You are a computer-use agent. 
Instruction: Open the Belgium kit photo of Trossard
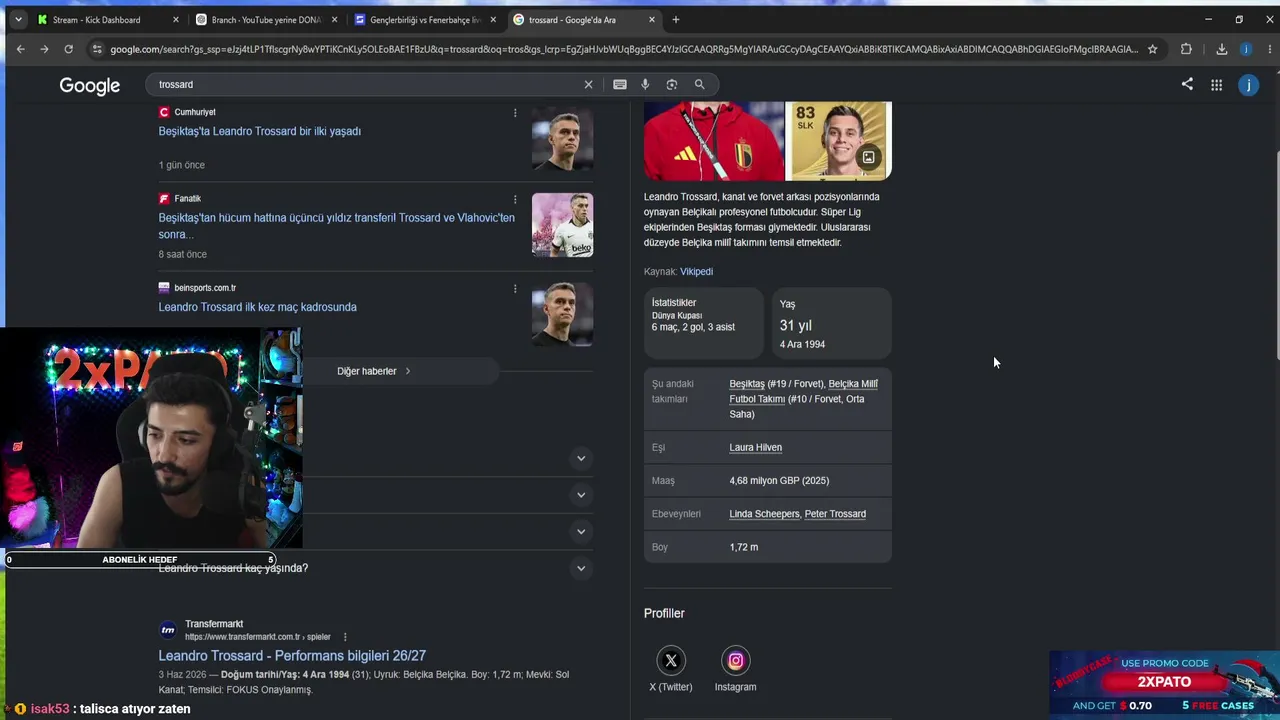point(713,141)
